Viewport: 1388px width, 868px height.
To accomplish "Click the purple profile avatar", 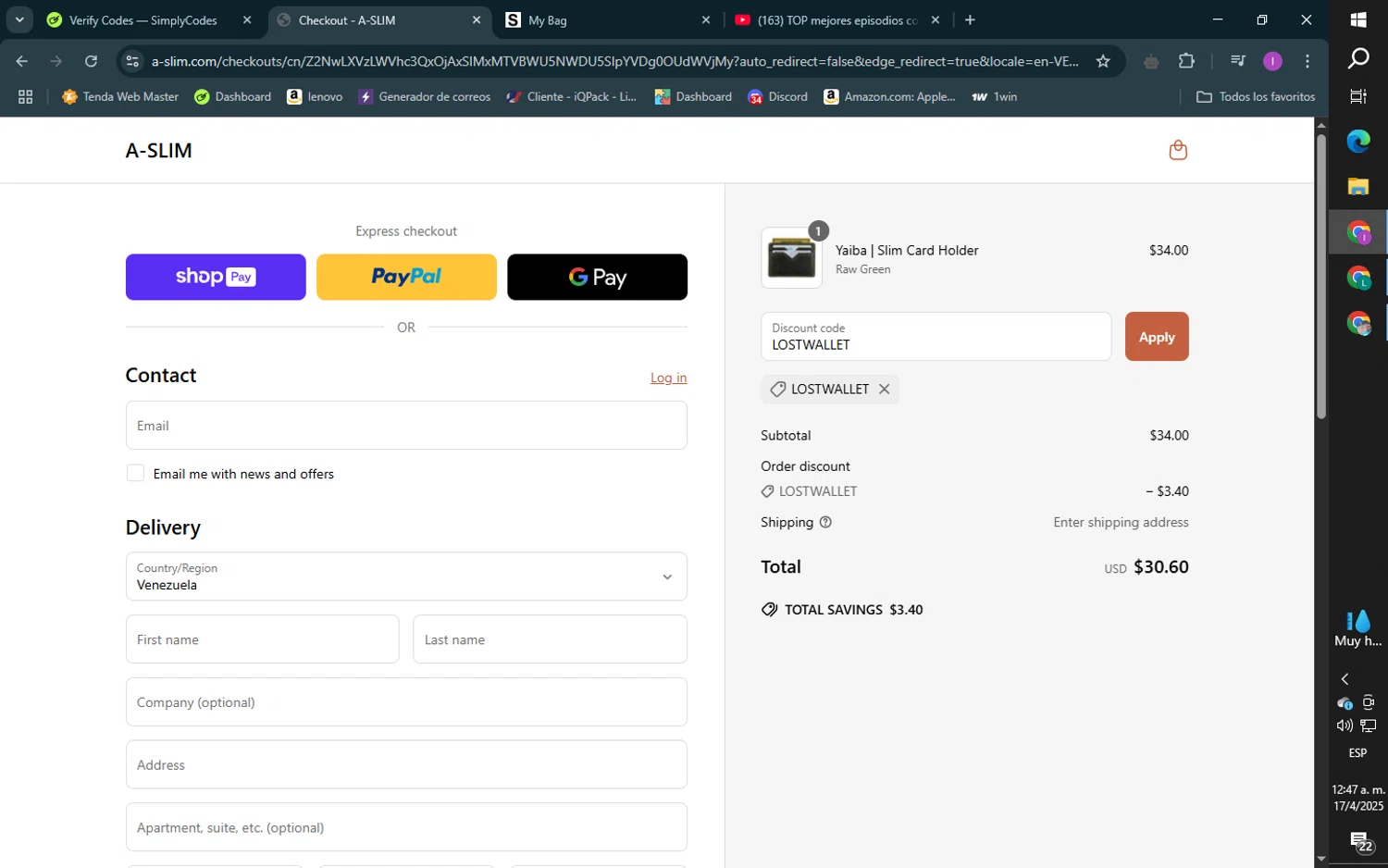I will coord(1272,61).
